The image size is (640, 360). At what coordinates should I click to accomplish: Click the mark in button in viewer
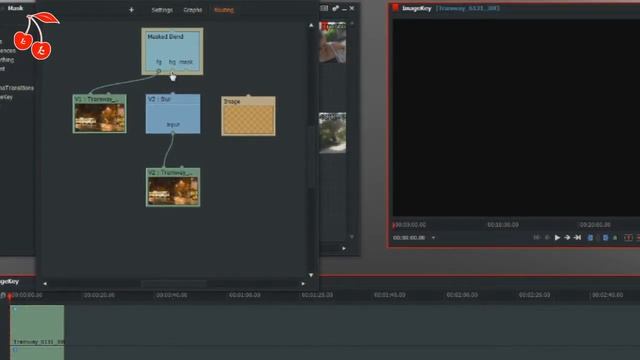coord(590,238)
